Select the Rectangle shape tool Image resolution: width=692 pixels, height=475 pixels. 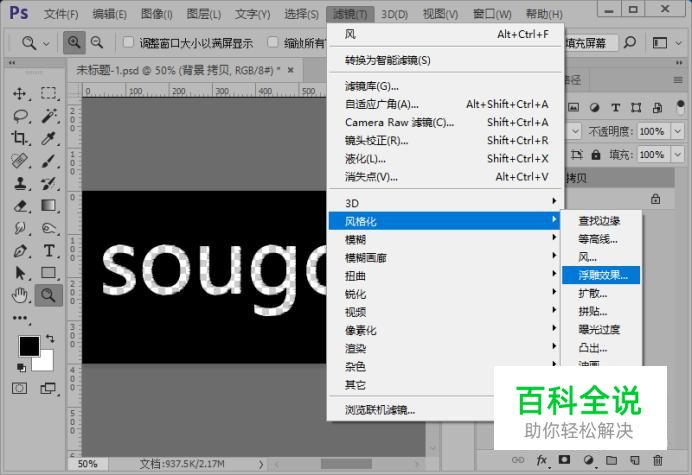(49, 273)
